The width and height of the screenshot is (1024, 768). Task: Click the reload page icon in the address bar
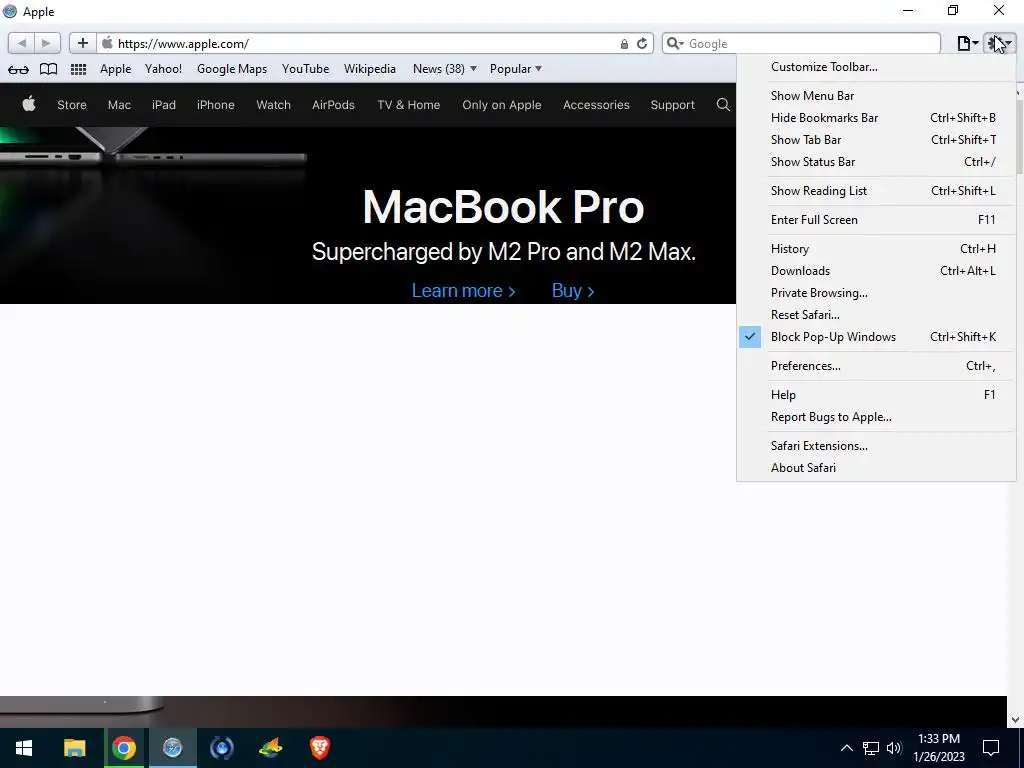pos(642,44)
